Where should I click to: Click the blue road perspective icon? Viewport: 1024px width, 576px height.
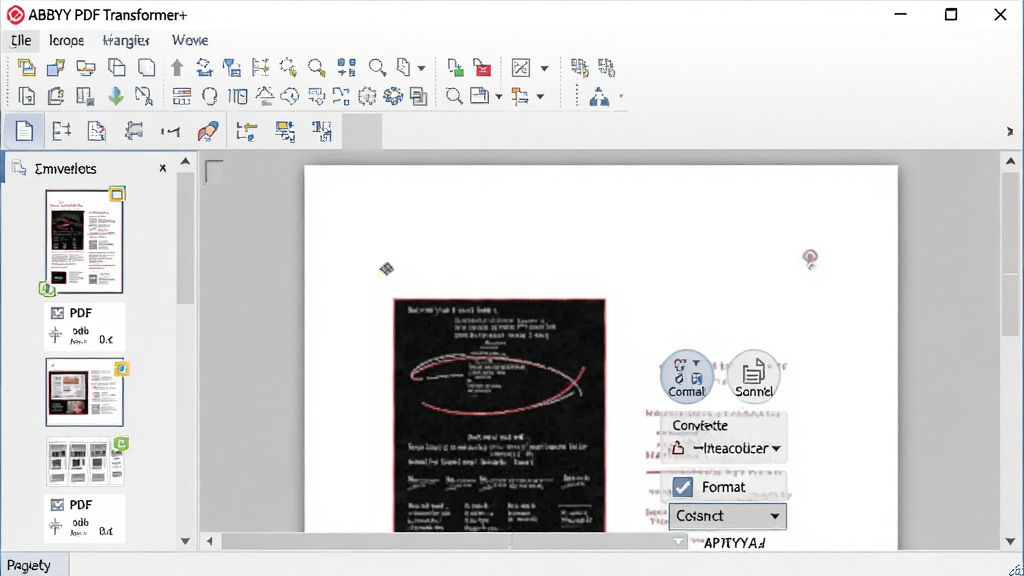[x=599, y=97]
